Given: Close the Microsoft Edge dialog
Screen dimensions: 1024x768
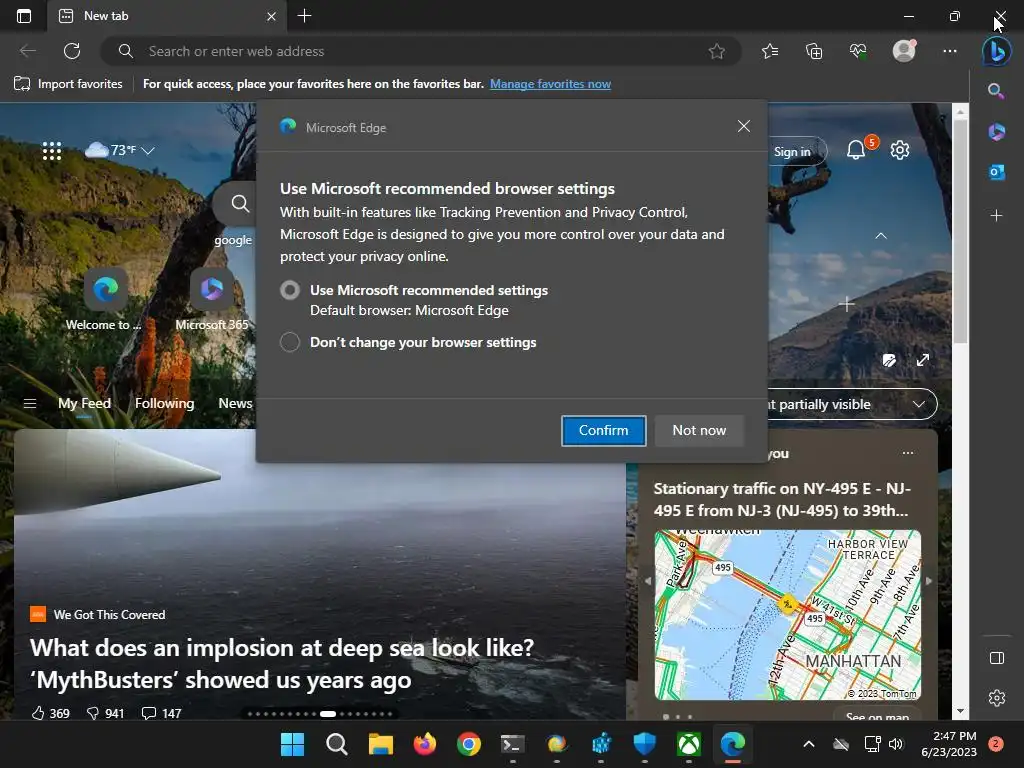Looking at the screenshot, I should tap(744, 126).
